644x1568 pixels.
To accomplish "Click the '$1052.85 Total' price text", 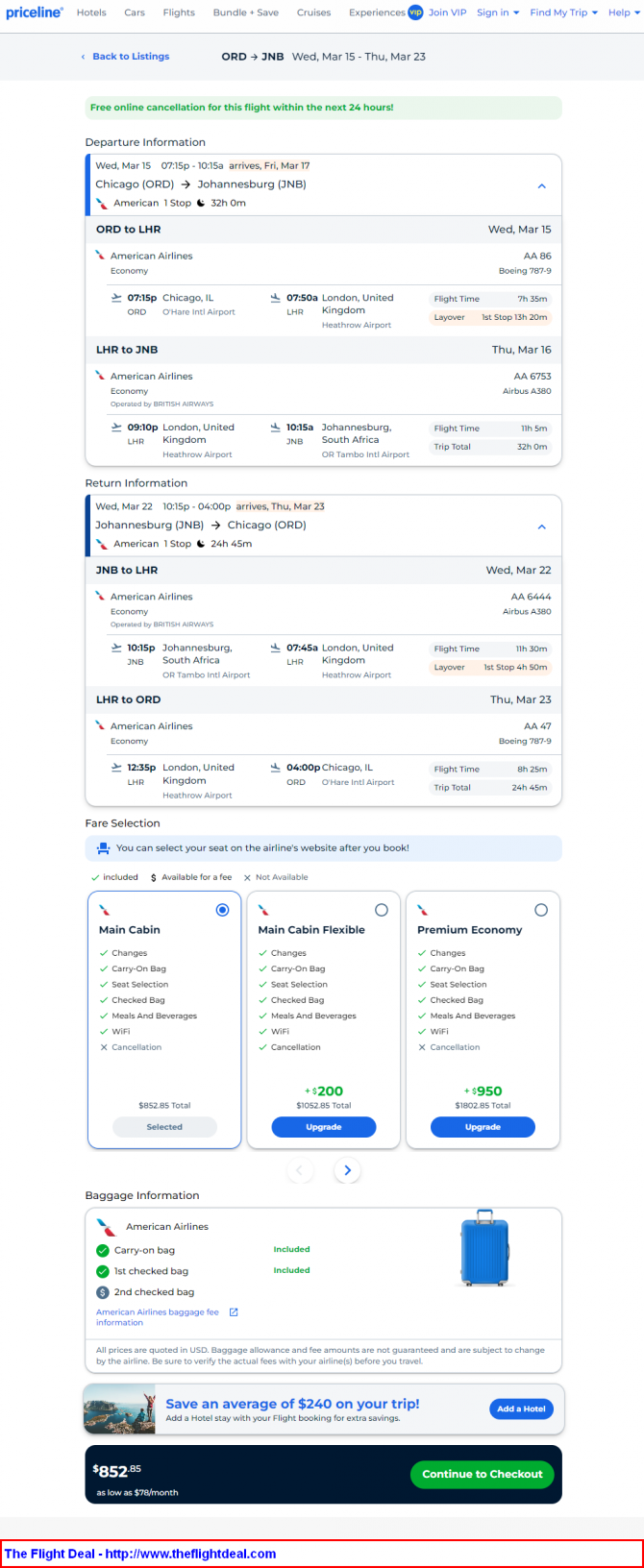I will [x=324, y=1106].
